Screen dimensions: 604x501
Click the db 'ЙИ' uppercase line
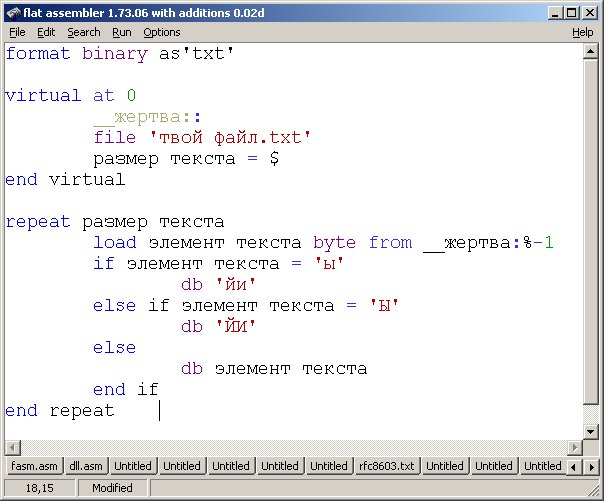point(218,327)
